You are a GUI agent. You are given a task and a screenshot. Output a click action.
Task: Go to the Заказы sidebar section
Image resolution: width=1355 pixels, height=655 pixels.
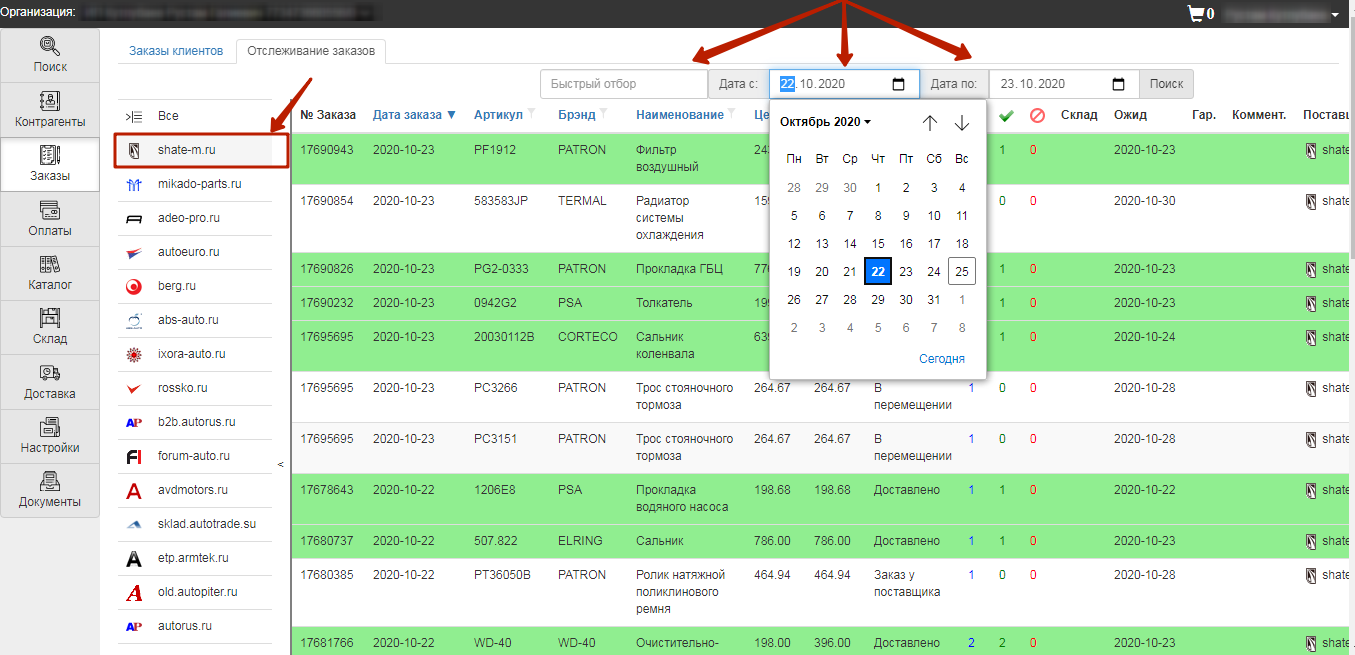click(50, 164)
